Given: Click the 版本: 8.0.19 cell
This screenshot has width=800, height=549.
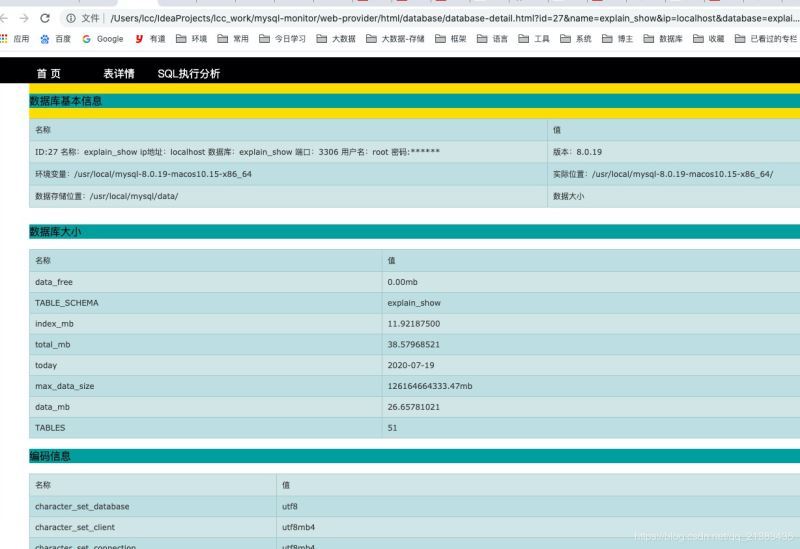Looking at the screenshot, I should 673,152.
